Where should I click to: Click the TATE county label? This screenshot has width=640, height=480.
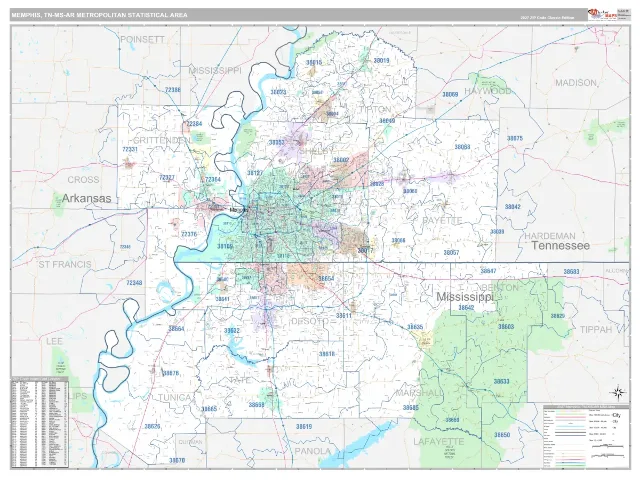point(240,380)
